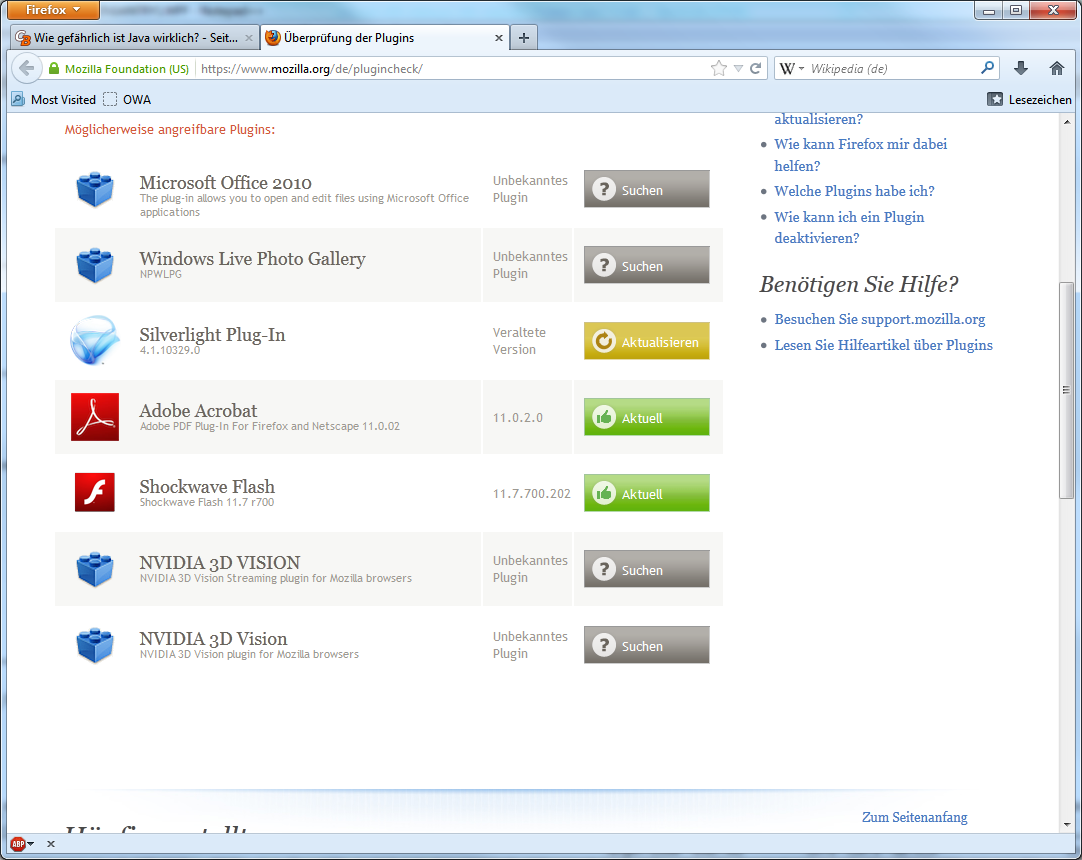
Task: Click Suchen for Windows Live Photo Gallery
Action: pyautogui.click(x=647, y=265)
